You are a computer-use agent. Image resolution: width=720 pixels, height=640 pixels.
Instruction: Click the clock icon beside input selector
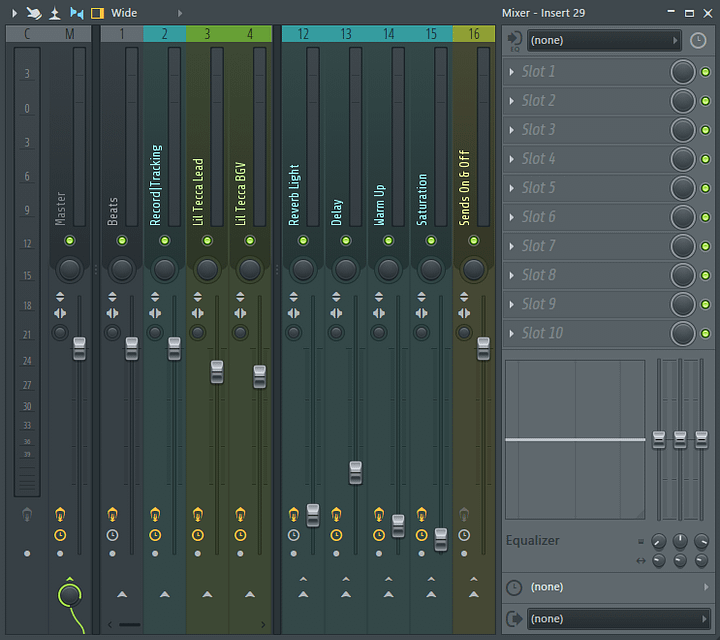coord(698,40)
